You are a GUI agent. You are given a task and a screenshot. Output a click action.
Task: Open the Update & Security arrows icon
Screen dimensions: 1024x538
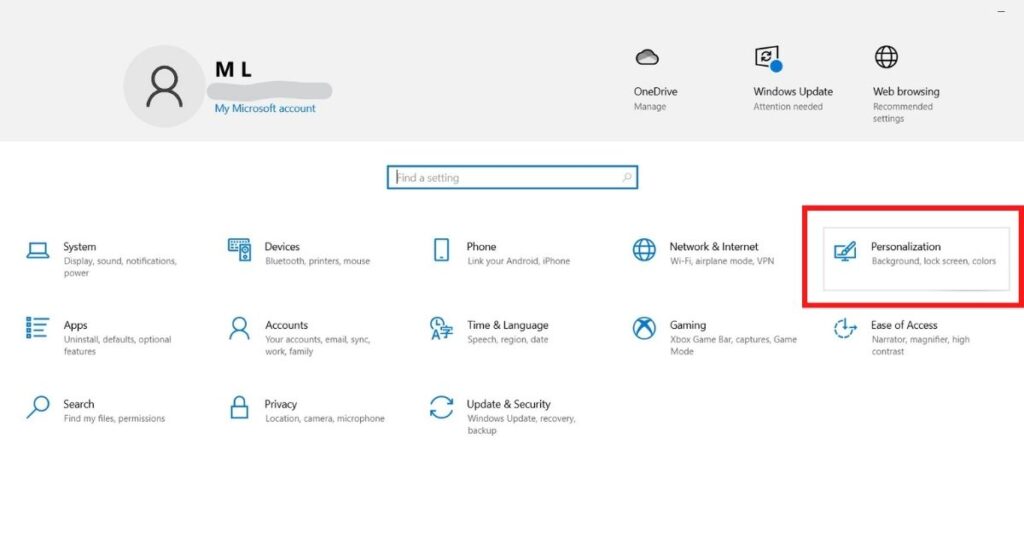(441, 407)
